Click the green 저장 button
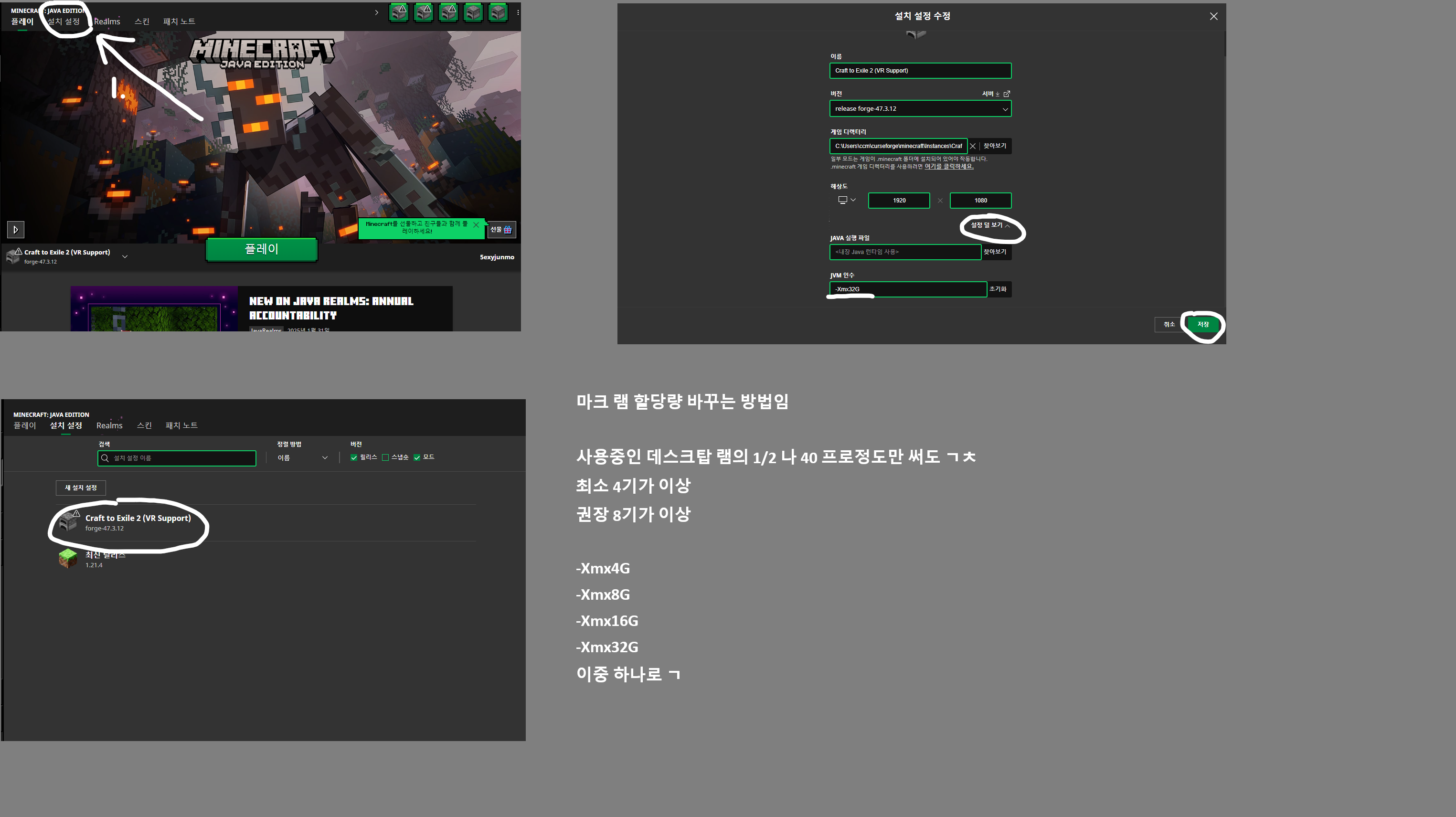This screenshot has width=1456, height=817. tap(1203, 324)
